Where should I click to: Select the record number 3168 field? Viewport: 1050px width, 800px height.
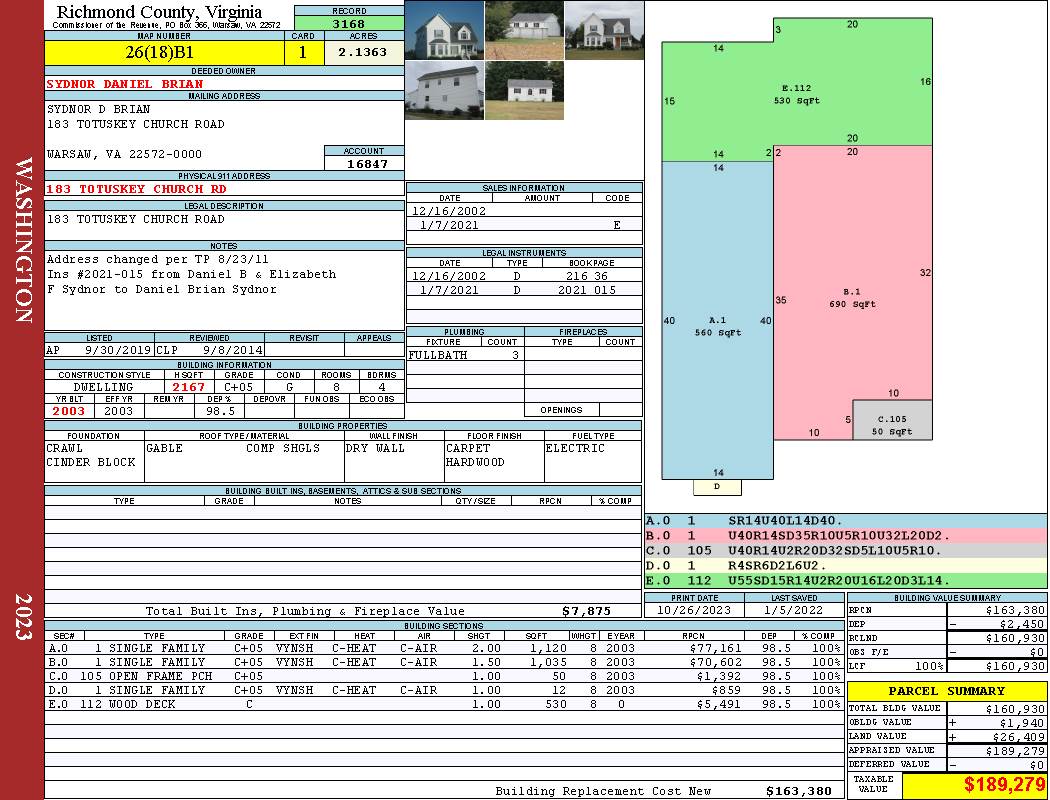[x=349, y=23]
